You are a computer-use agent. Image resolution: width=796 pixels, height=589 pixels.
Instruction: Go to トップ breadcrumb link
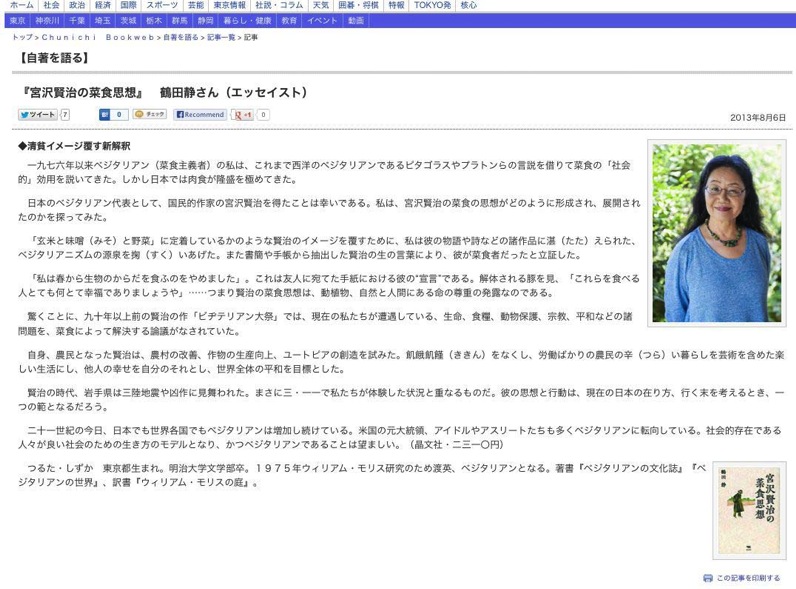22,37
